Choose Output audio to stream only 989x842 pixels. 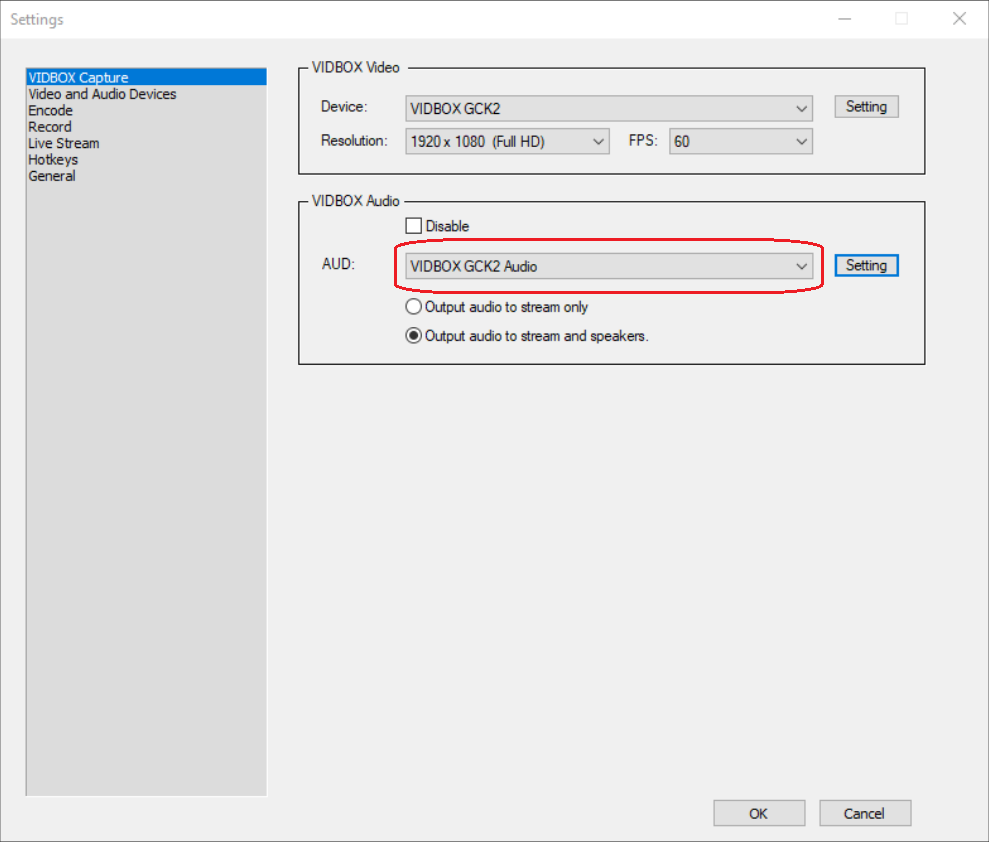point(413,307)
